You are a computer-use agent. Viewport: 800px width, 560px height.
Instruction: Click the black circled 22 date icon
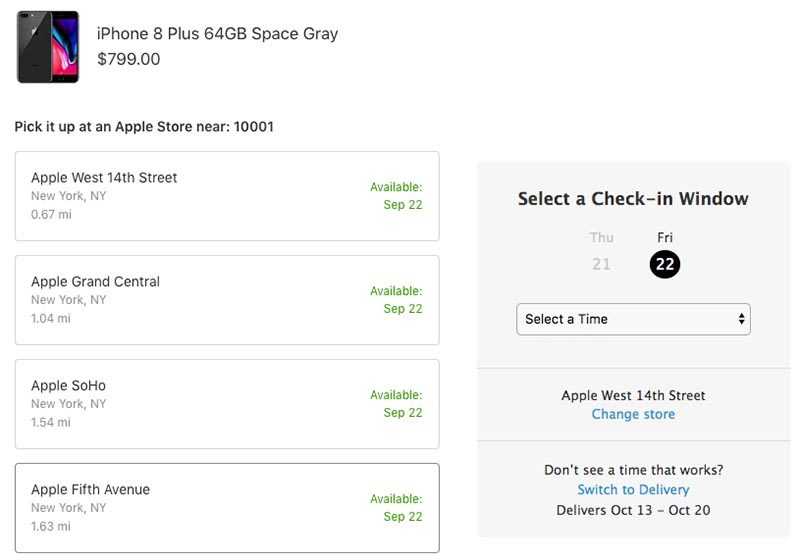[665, 264]
